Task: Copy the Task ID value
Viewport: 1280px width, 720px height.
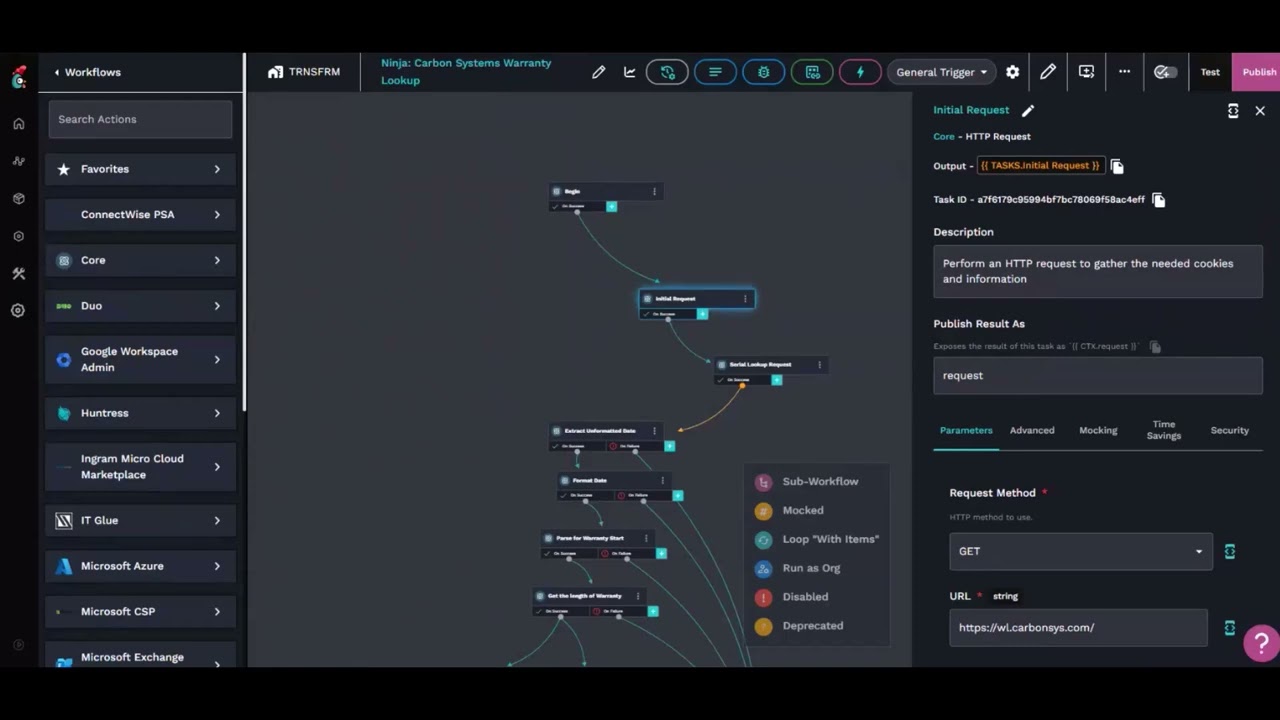Action: point(1158,200)
